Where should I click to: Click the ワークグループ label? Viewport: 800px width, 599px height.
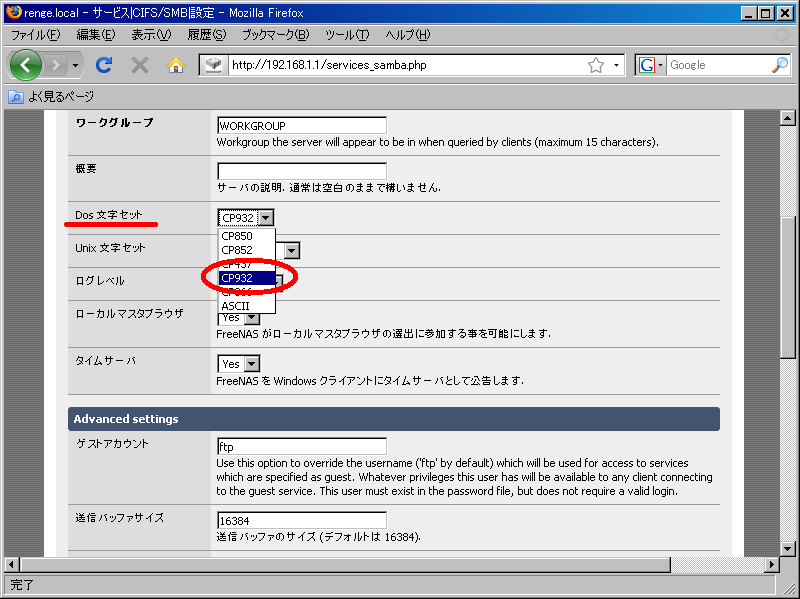(114, 122)
